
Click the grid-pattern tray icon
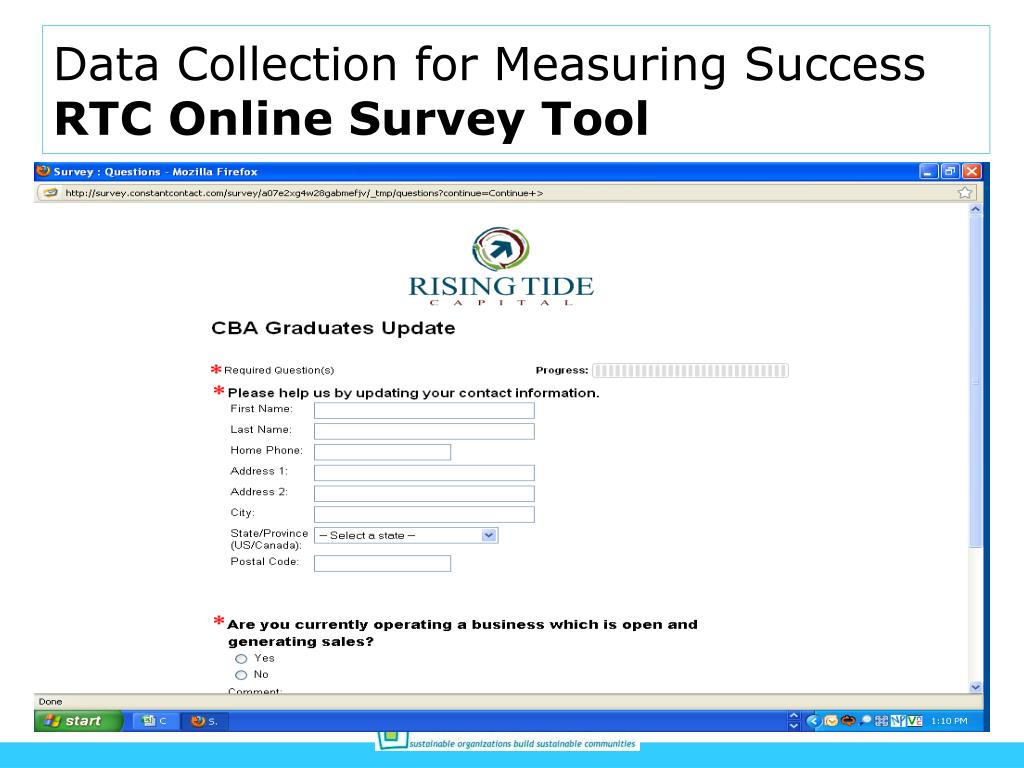click(882, 721)
